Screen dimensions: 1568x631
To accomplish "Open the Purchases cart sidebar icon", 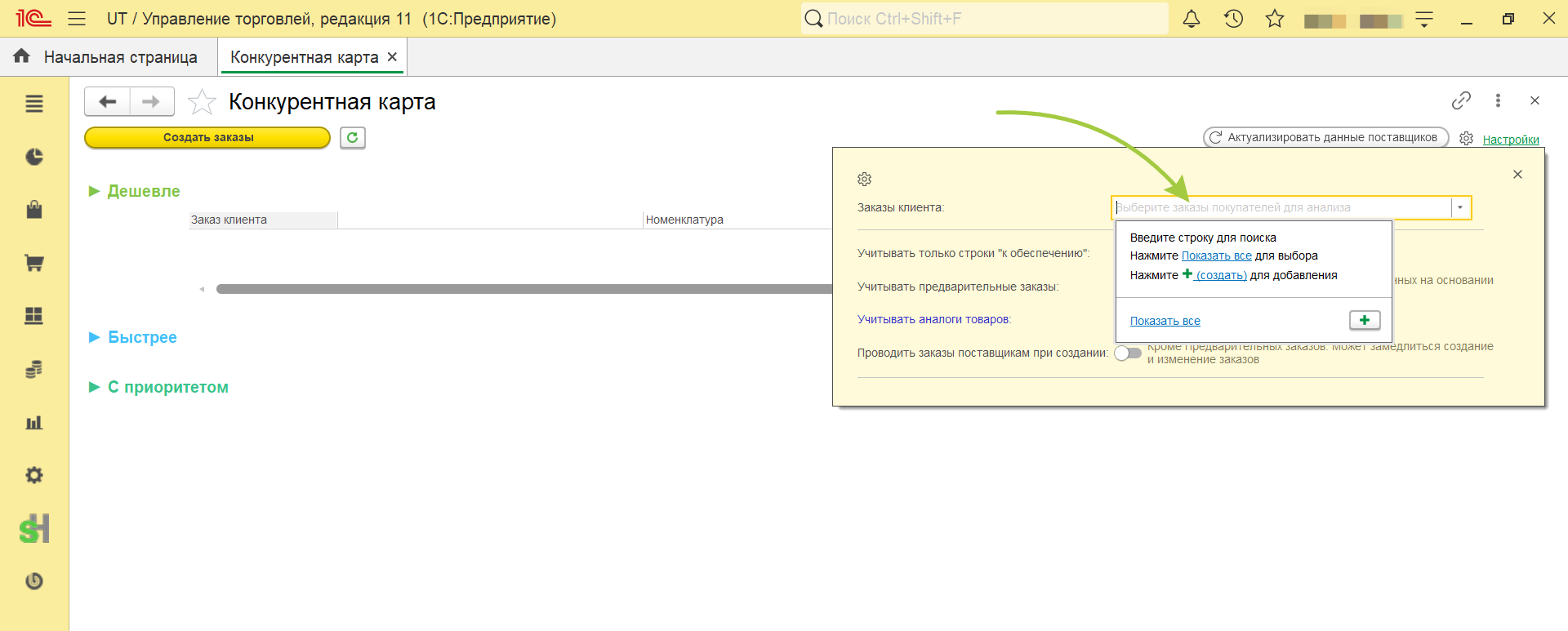I will point(34,263).
